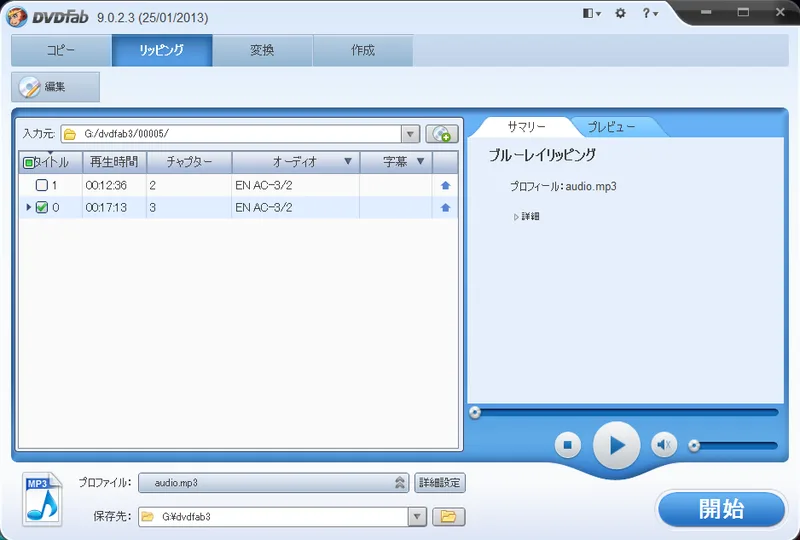Switch to the コピー tab

coord(61,50)
